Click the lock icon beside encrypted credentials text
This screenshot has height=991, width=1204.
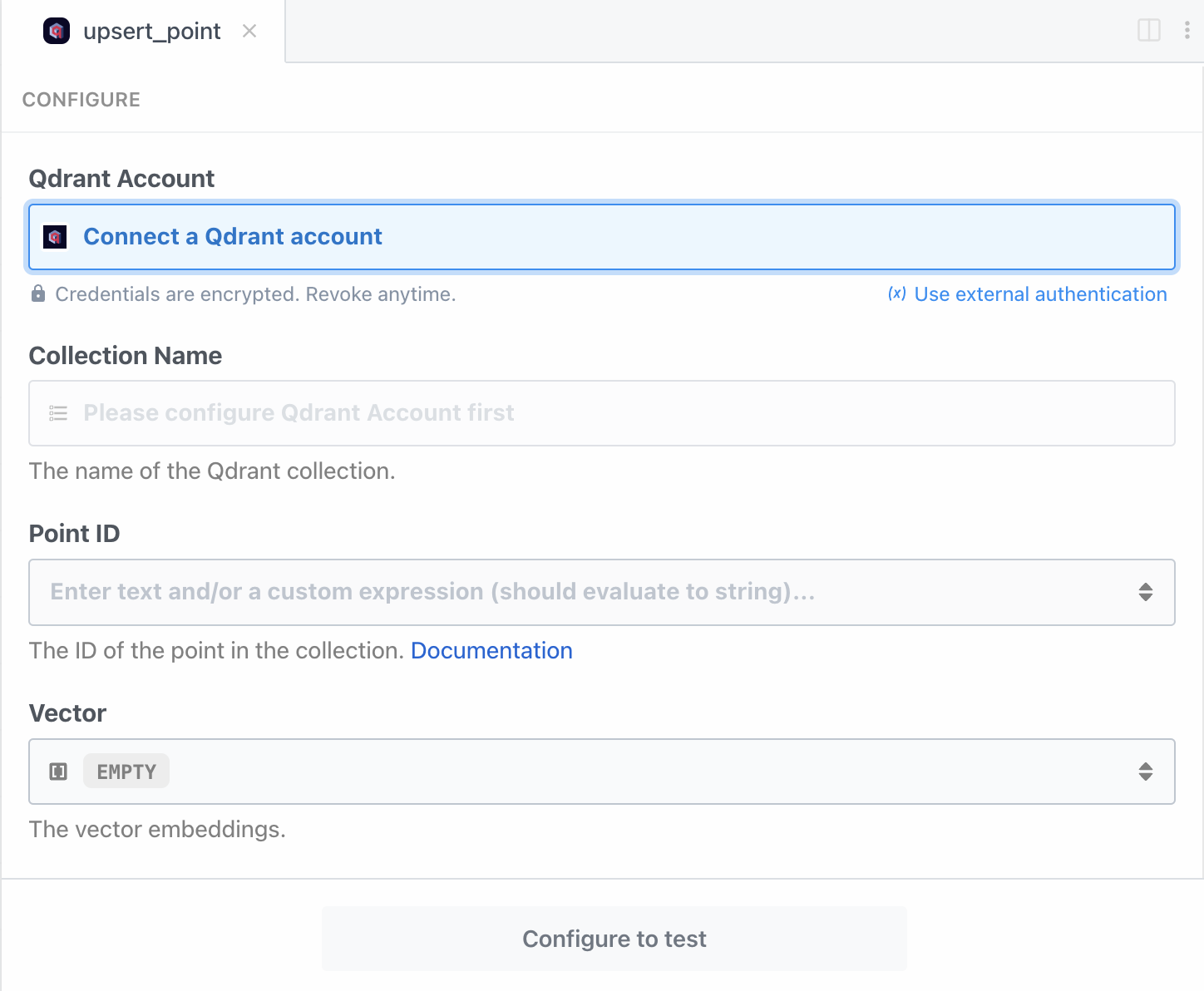(x=37, y=293)
